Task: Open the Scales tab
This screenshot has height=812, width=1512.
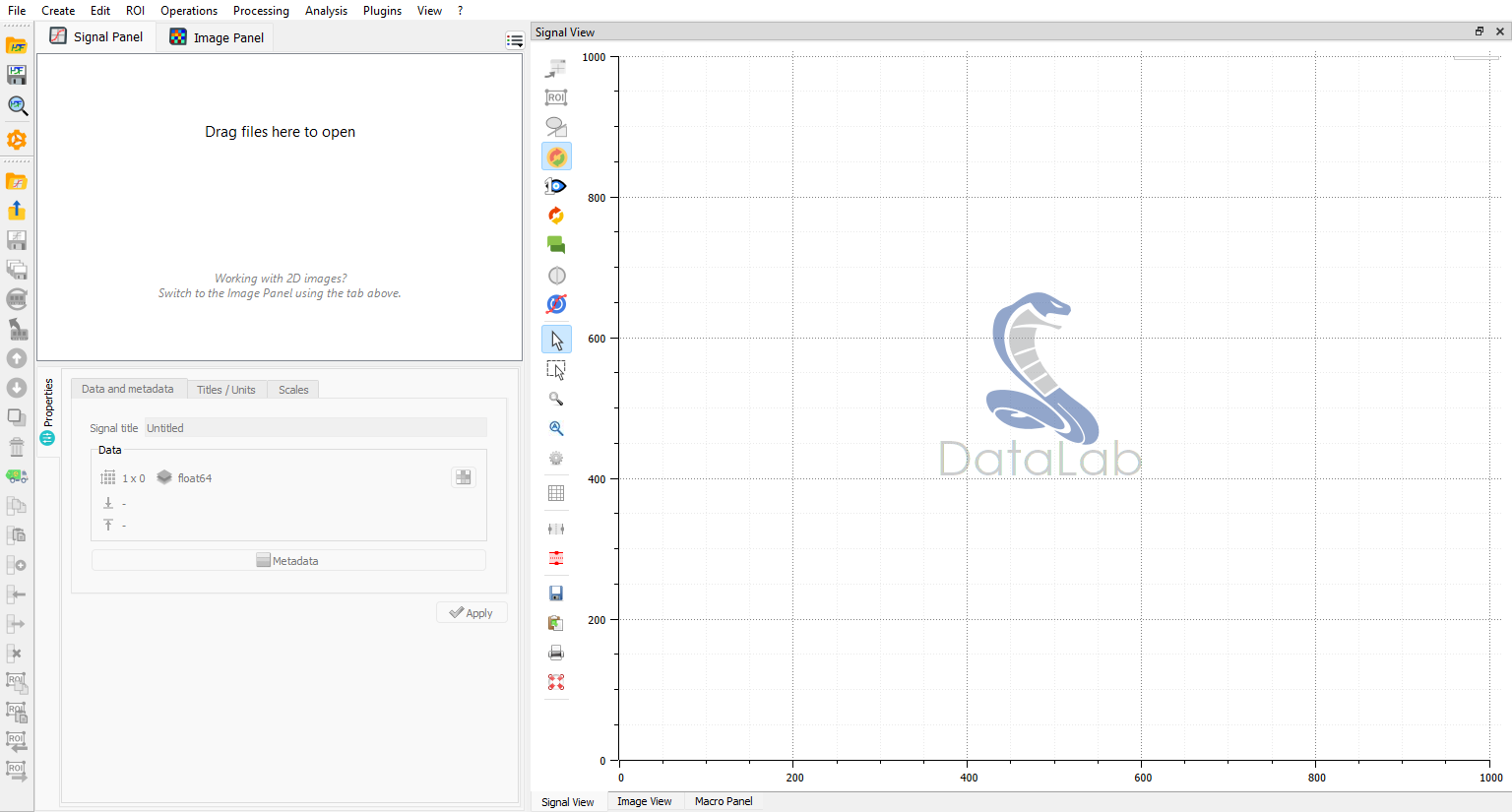Action: [293, 390]
